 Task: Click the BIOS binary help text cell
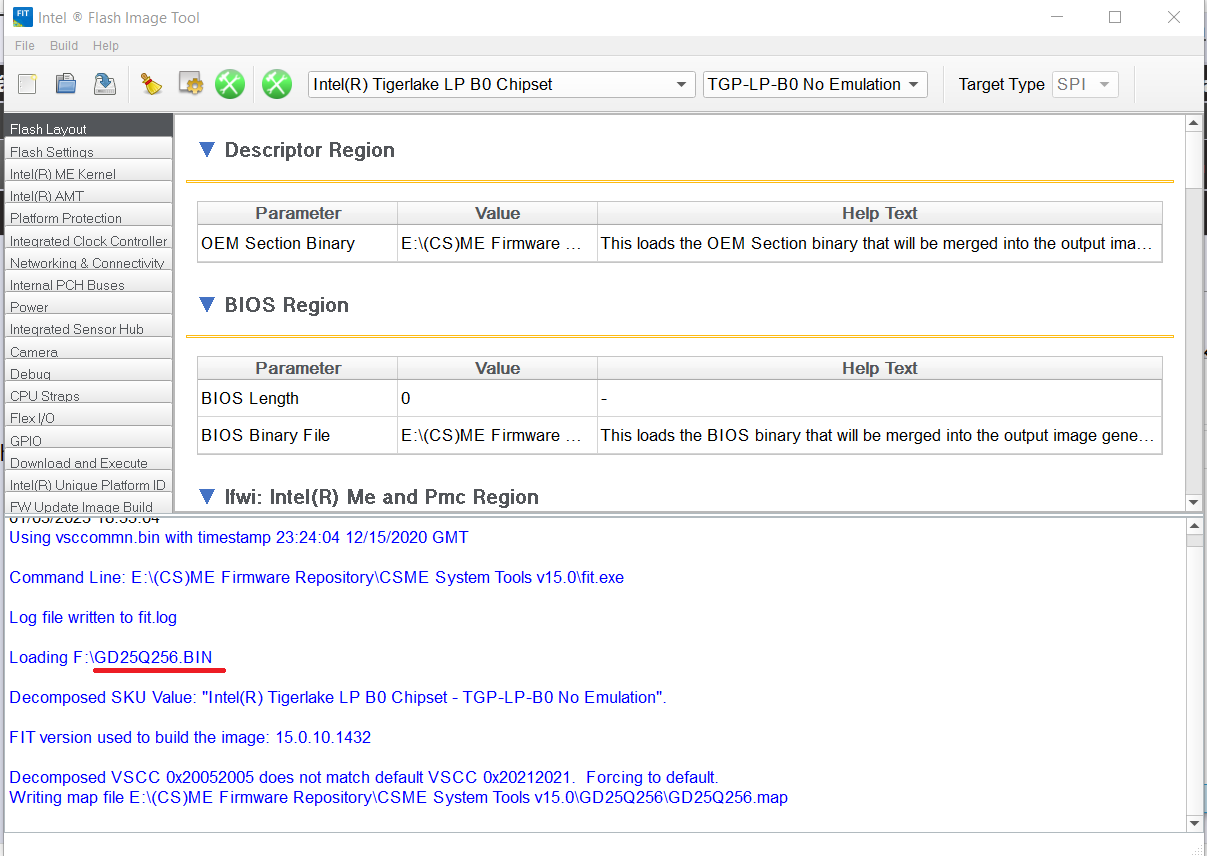pos(880,435)
